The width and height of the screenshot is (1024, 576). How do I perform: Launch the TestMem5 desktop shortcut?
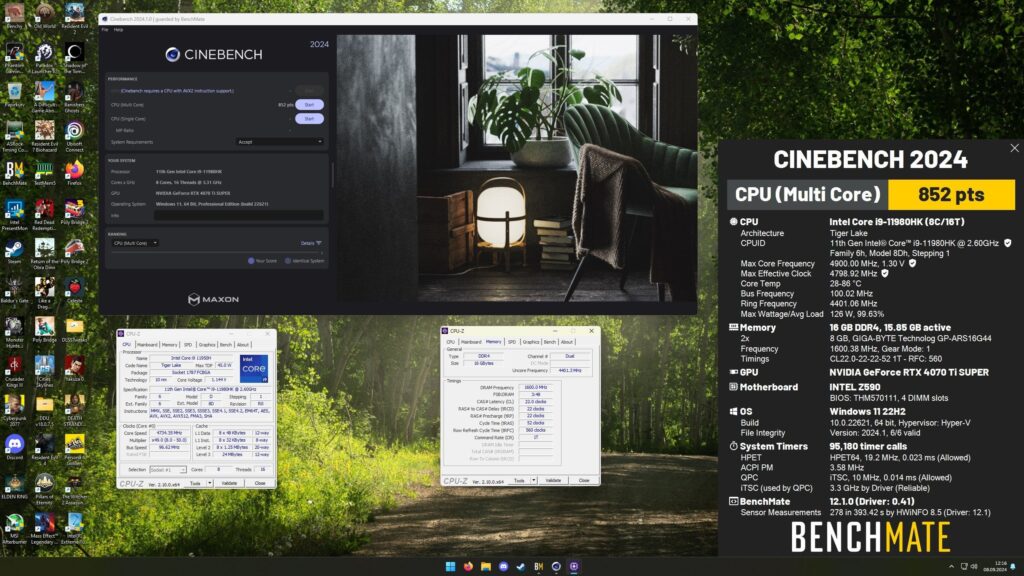click(x=44, y=173)
